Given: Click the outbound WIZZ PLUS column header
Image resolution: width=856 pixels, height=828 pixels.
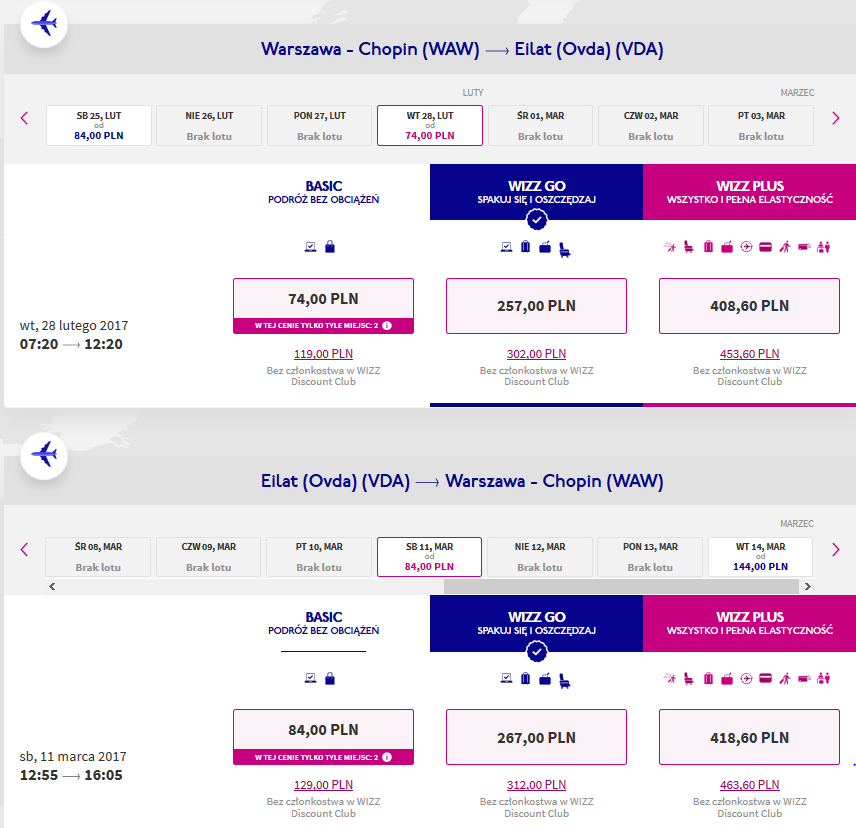Looking at the screenshot, I should click(750, 192).
